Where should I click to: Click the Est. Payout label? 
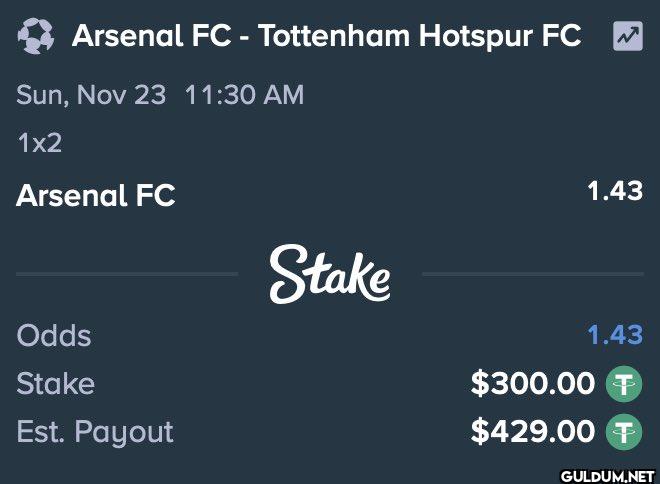(x=95, y=432)
